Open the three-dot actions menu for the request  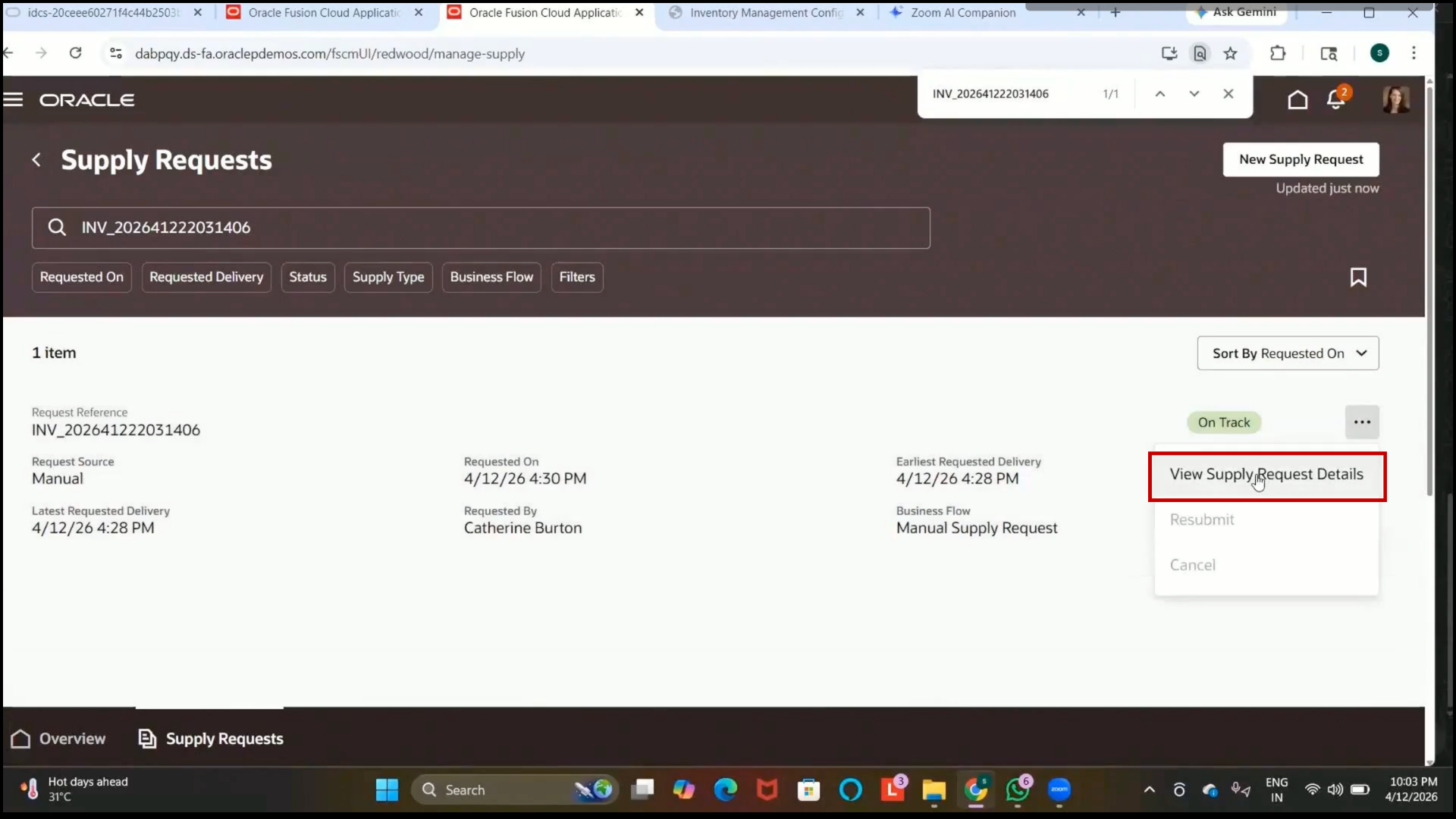click(x=1362, y=422)
